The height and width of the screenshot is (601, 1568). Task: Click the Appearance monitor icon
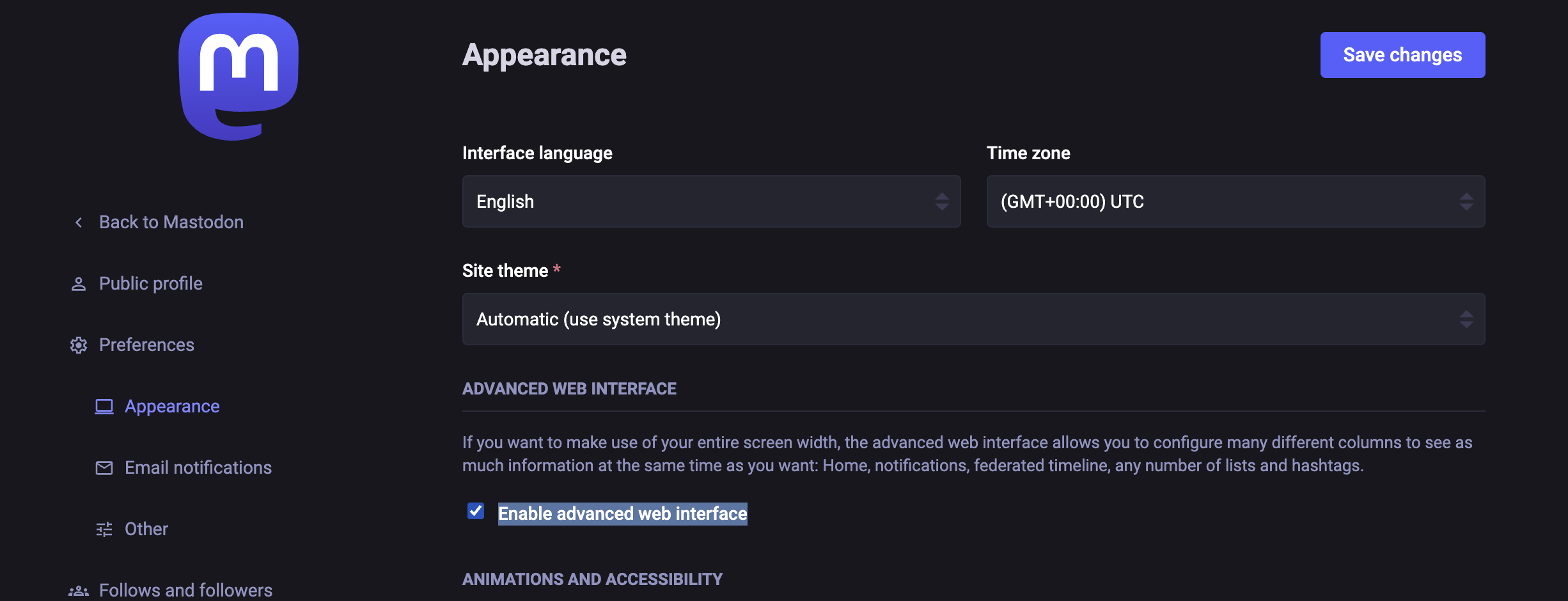pyautogui.click(x=104, y=406)
